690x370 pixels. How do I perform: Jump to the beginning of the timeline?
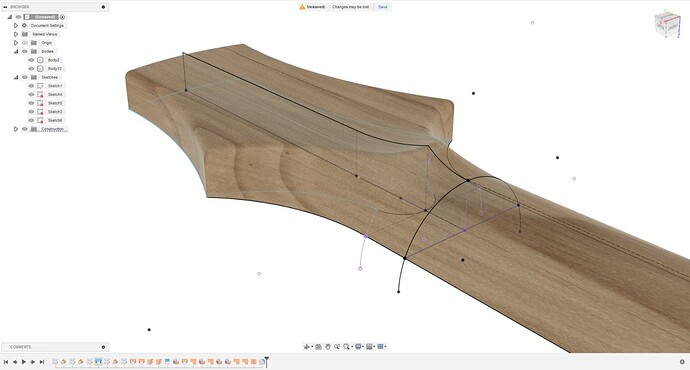(6, 362)
